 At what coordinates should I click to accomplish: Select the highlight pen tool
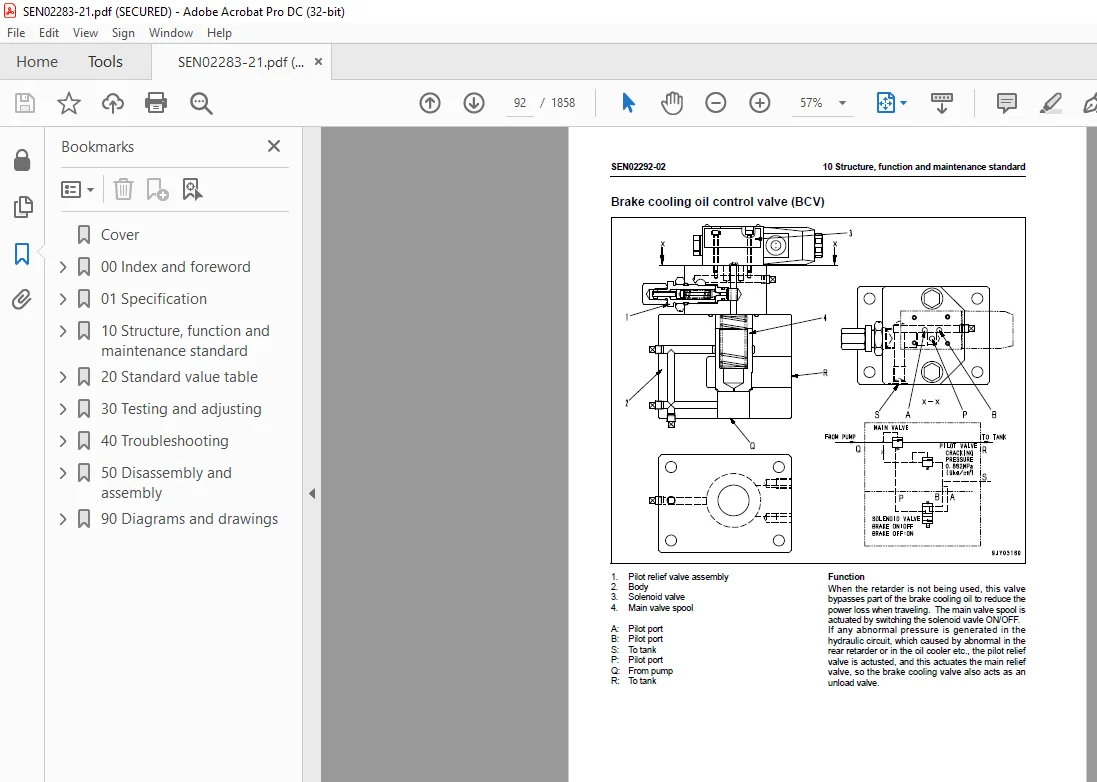coord(1050,104)
